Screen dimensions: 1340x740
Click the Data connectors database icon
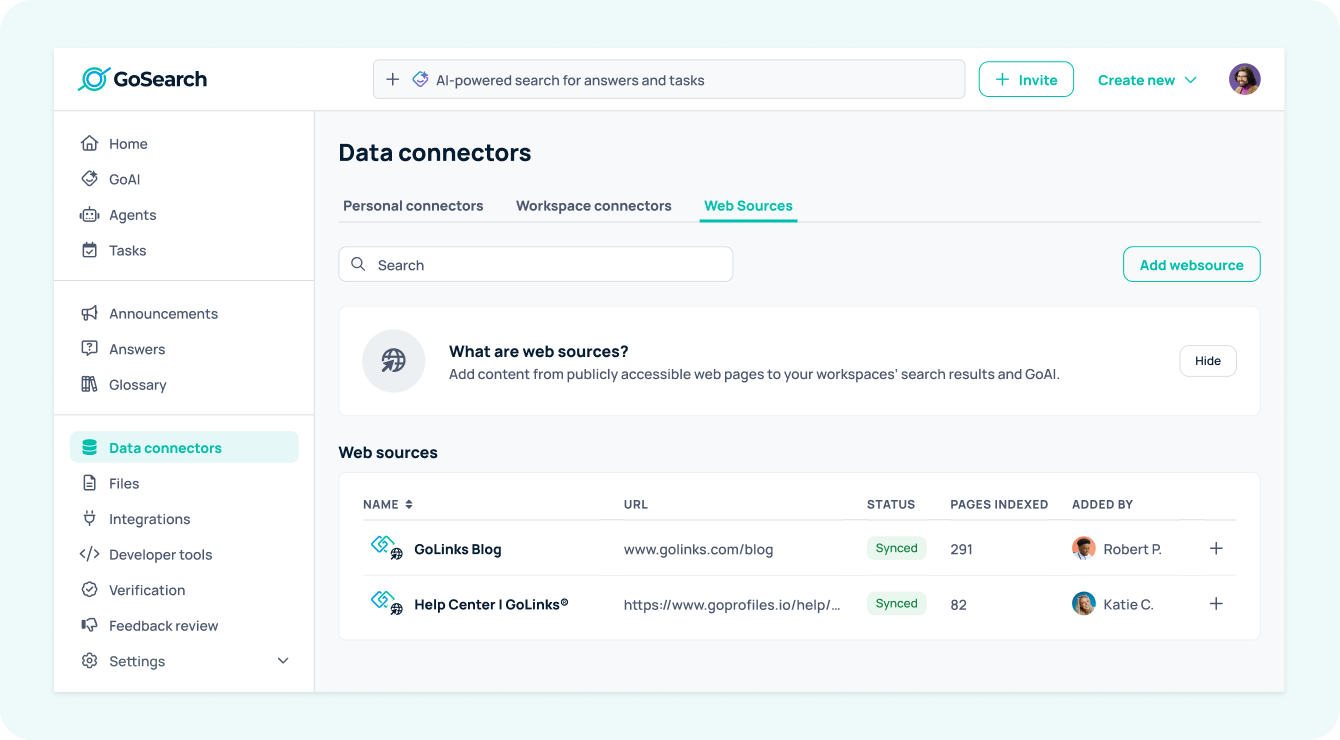click(x=90, y=447)
